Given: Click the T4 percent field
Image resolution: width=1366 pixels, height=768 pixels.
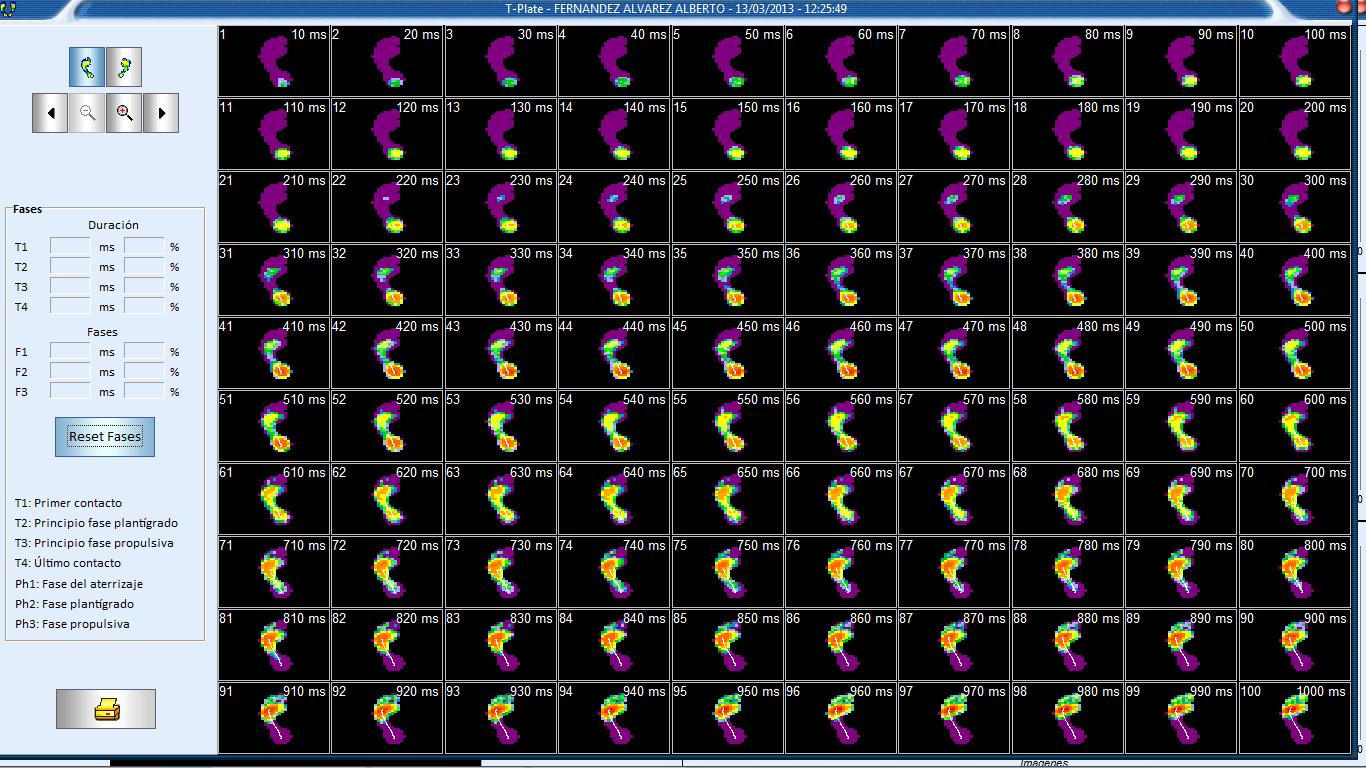Looking at the screenshot, I should point(145,307).
